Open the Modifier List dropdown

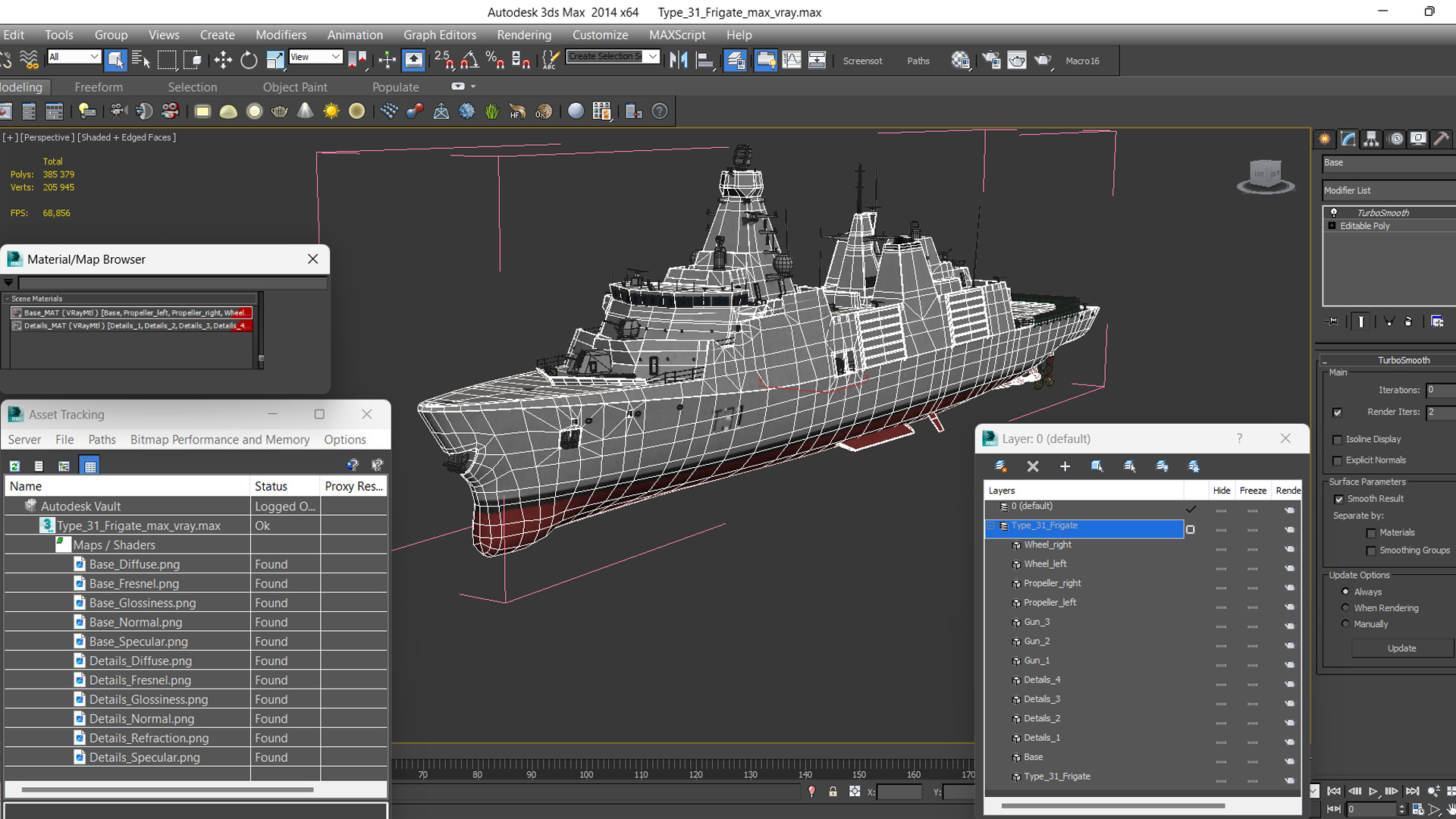click(1389, 190)
